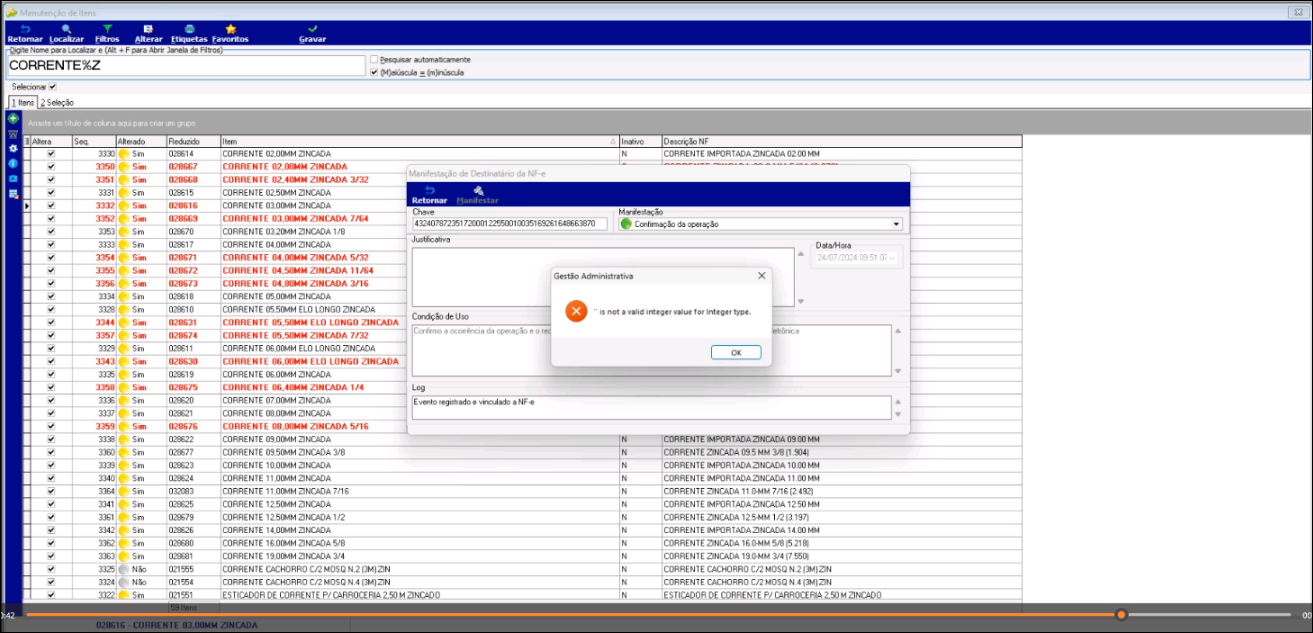Open the Data/Hora dropdown
The width and height of the screenshot is (1313, 633).
[893, 258]
